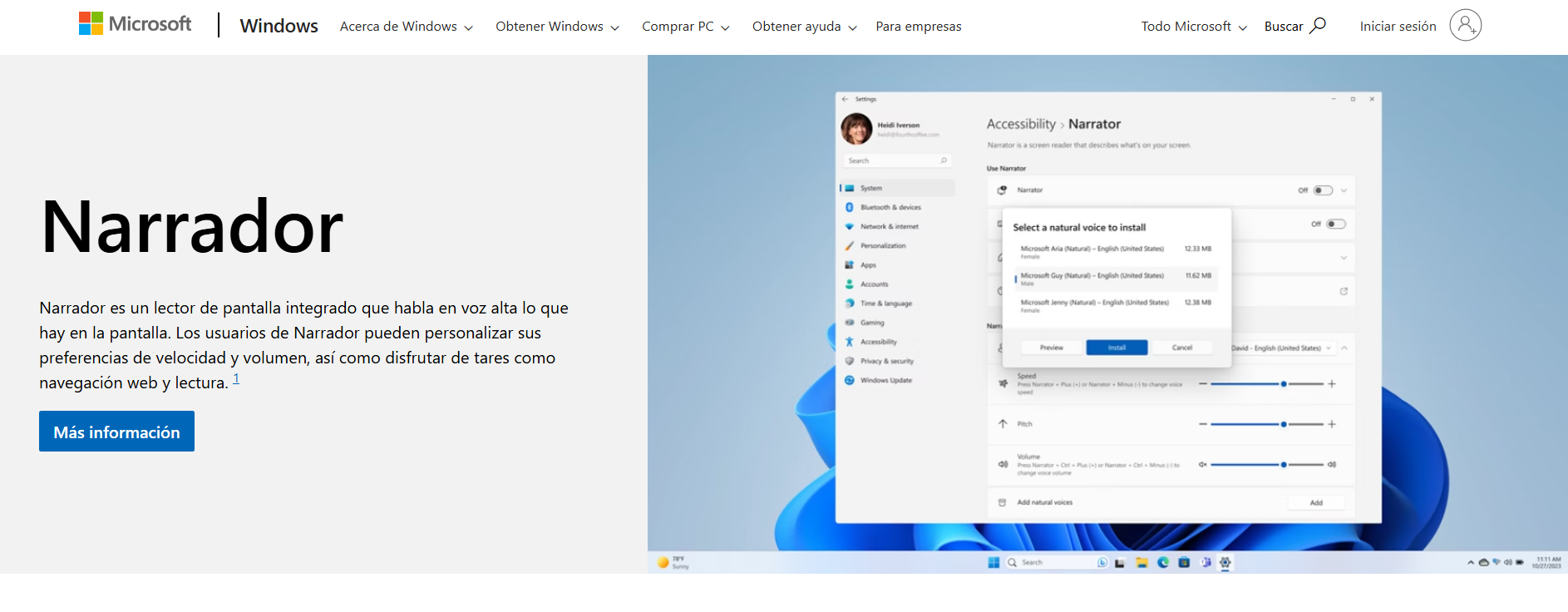Click the external-link icon in Settings row
Image resolution: width=1568 pixels, height=612 pixels.
tap(1344, 291)
